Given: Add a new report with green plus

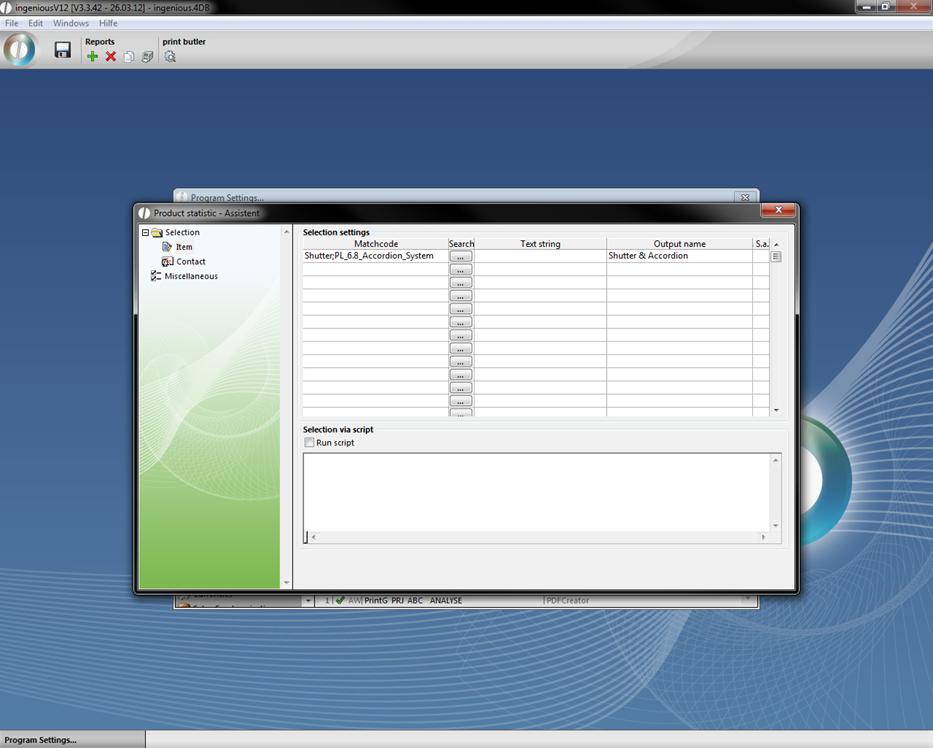Looking at the screenshot, I should click(92, 57).
